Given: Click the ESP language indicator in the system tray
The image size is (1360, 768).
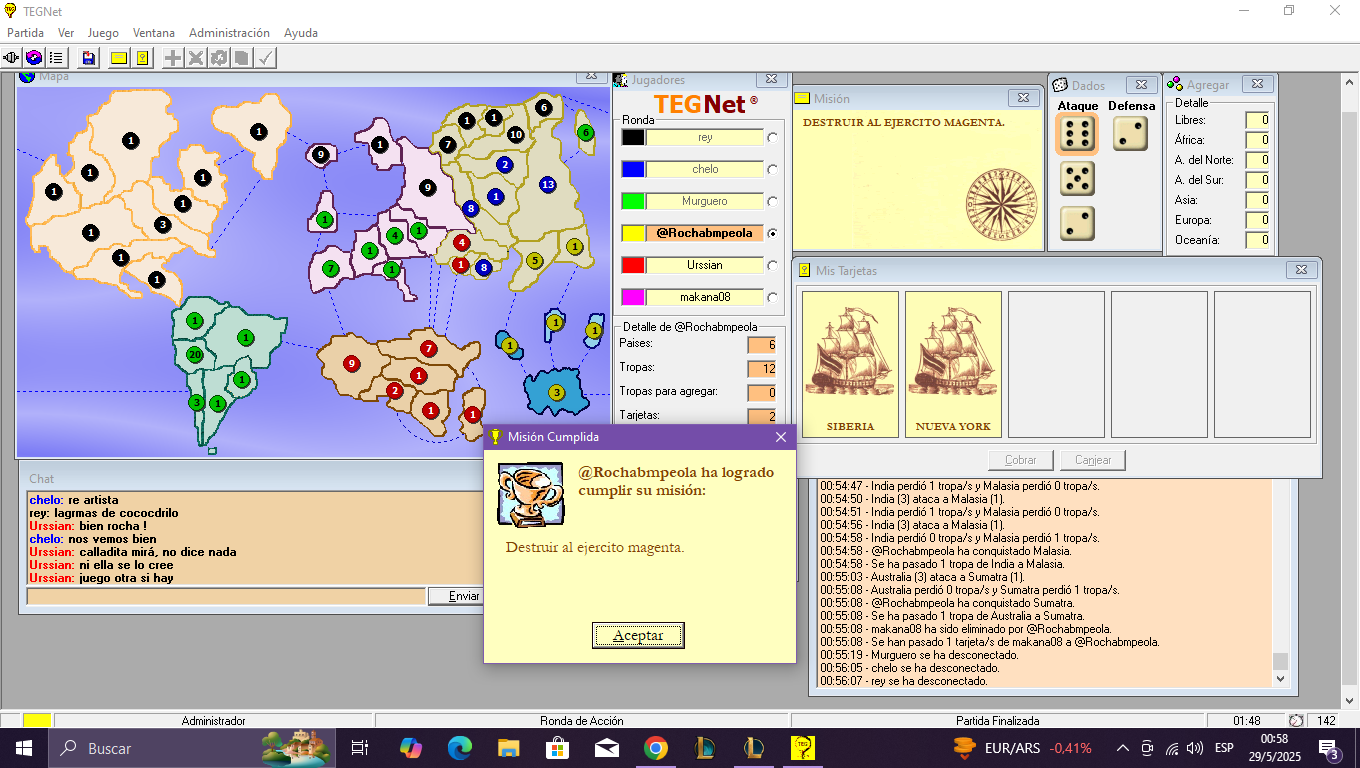Looking at the screenshot, I should [x=1224, y=748].
